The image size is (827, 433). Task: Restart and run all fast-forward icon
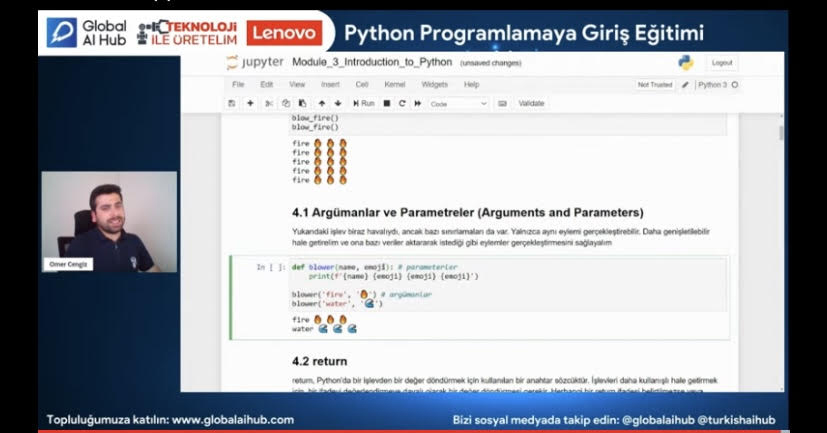417,103
